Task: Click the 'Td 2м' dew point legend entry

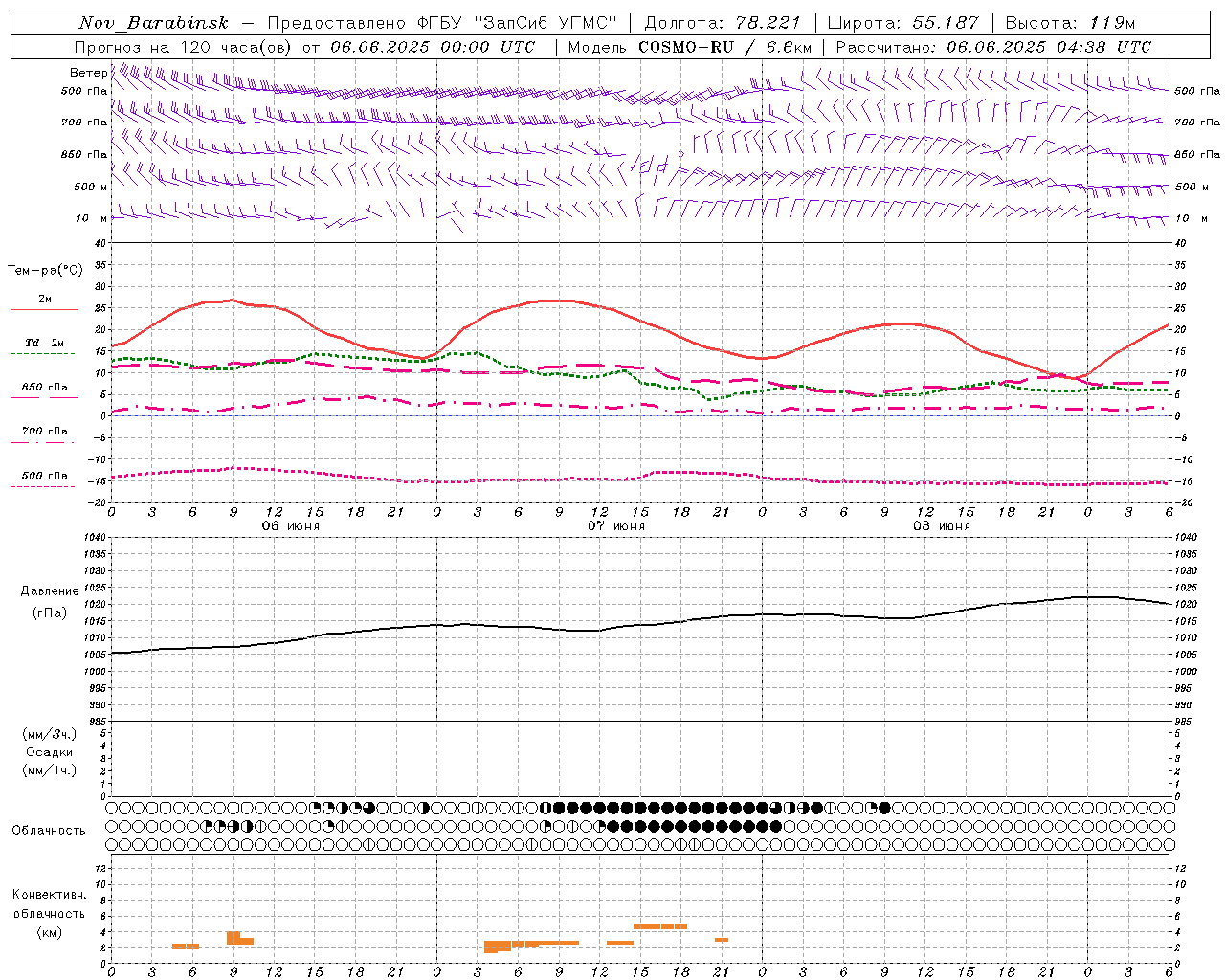Action: pos(45,343)
